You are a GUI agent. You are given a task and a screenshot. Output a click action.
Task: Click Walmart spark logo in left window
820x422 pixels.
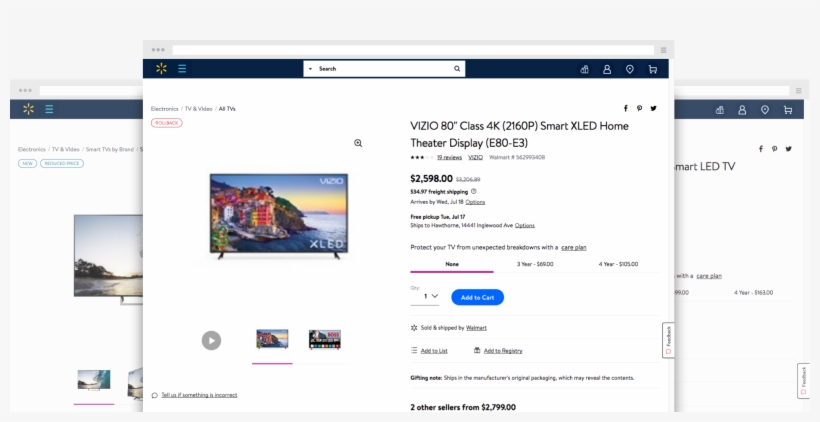[28, 109]
